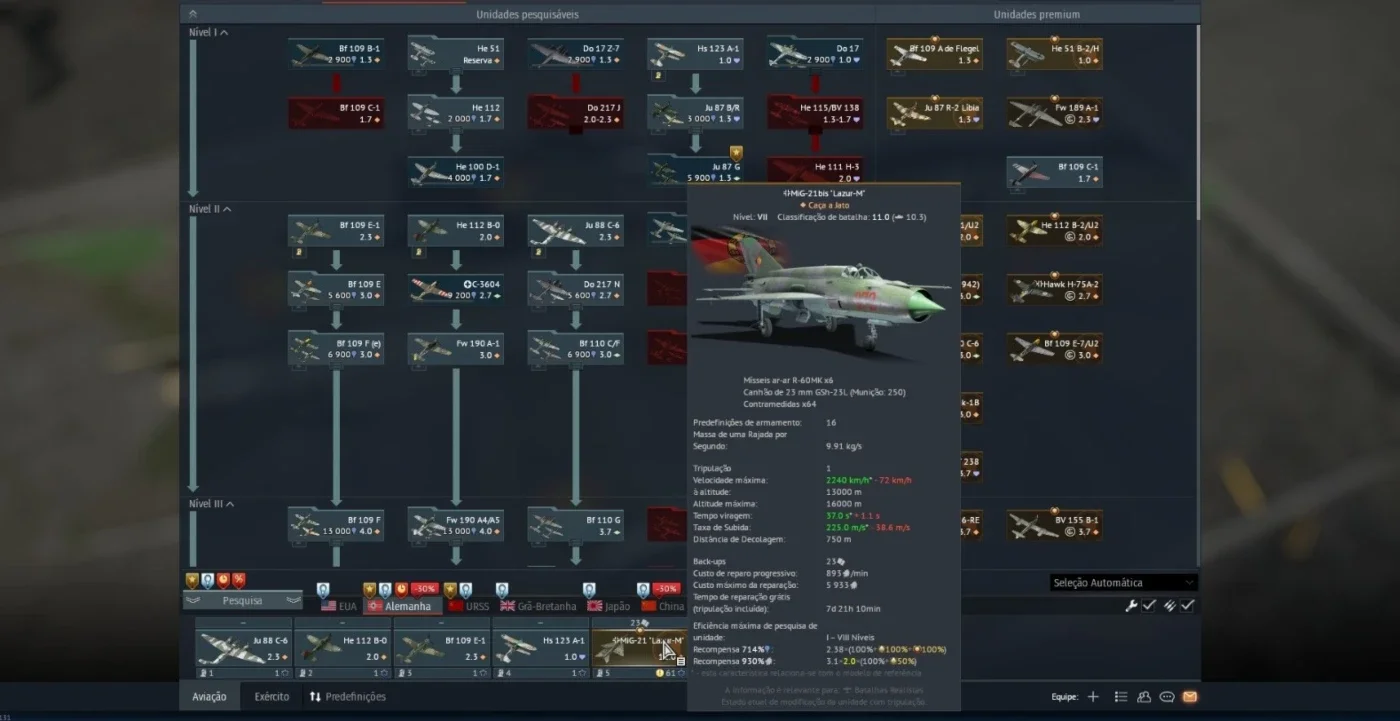This screenshot has height=721, width=1400.
Task: Click the gold star badge above Pesquisa
Action: (x=192, y=580)
